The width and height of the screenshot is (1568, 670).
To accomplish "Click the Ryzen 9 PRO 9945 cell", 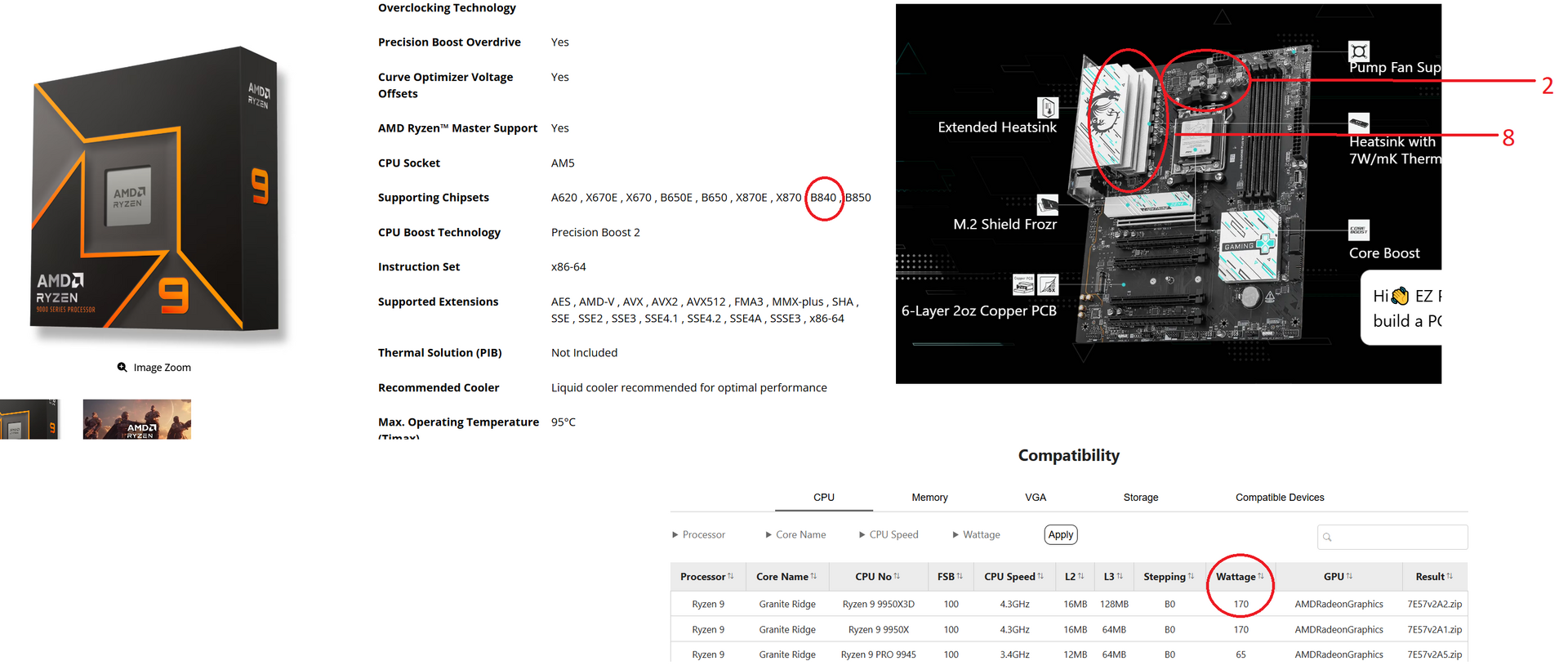I will pyautogui.click(x=879, y=655).
